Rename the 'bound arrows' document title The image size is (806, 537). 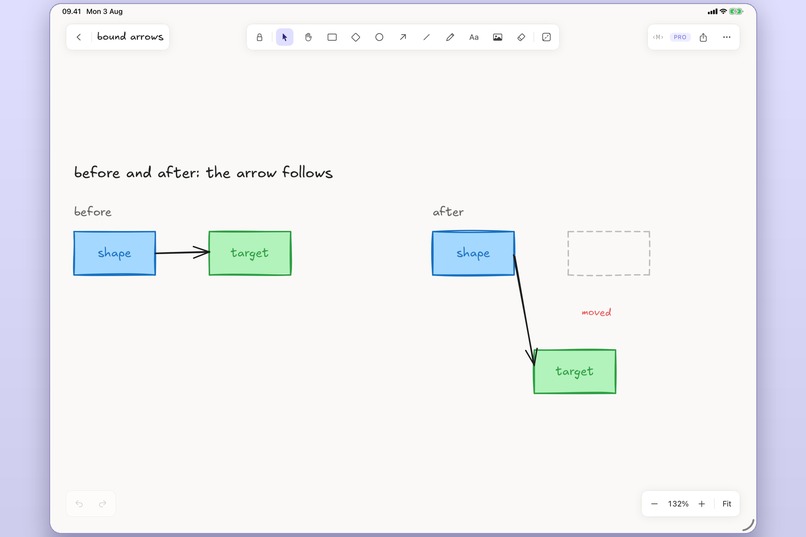(130, 36)
